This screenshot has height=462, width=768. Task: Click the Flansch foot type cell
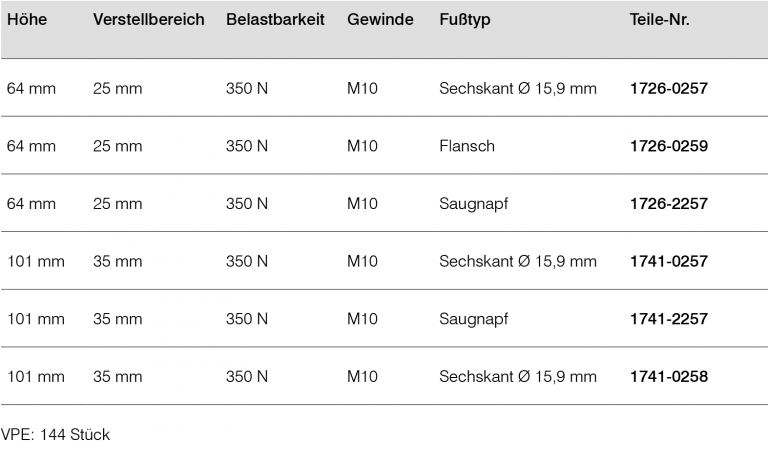[x=467, y=146]
